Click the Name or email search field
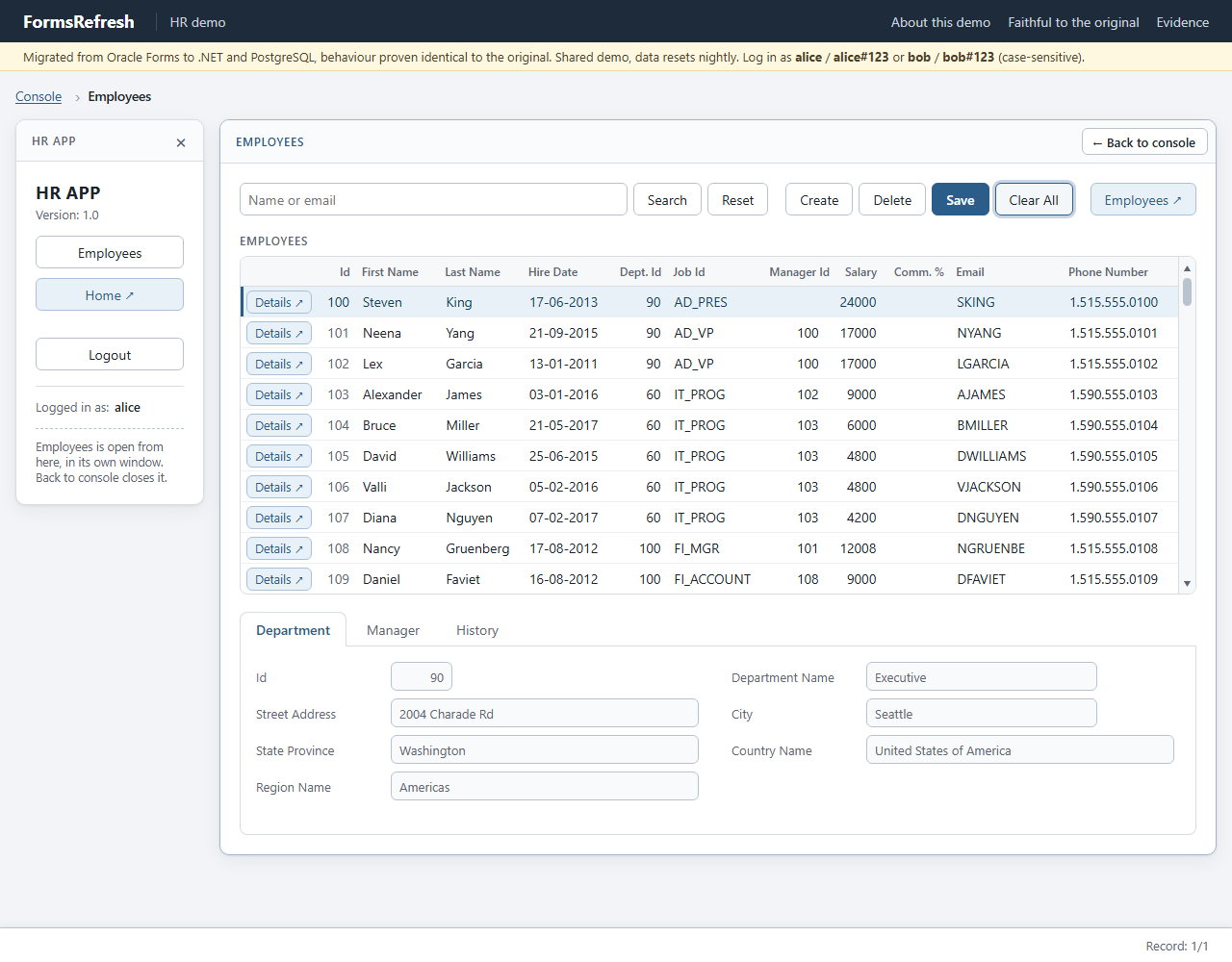This screenshot has height=962, width=1232. coord(433,200)
